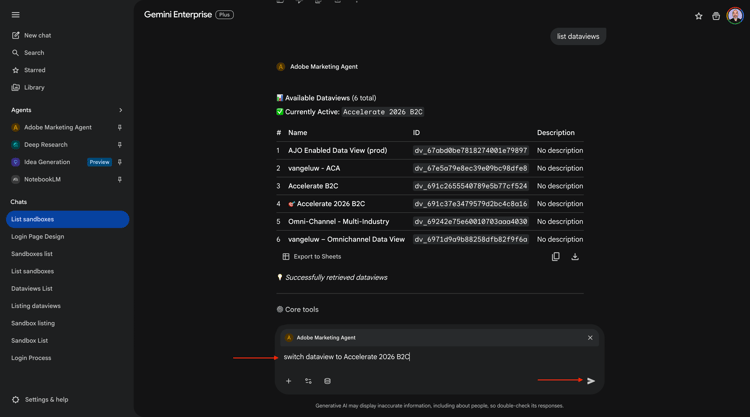Open the gift icon in header
Image resolution: width=750 pixels, height=417 pixels.
[716, 16]
